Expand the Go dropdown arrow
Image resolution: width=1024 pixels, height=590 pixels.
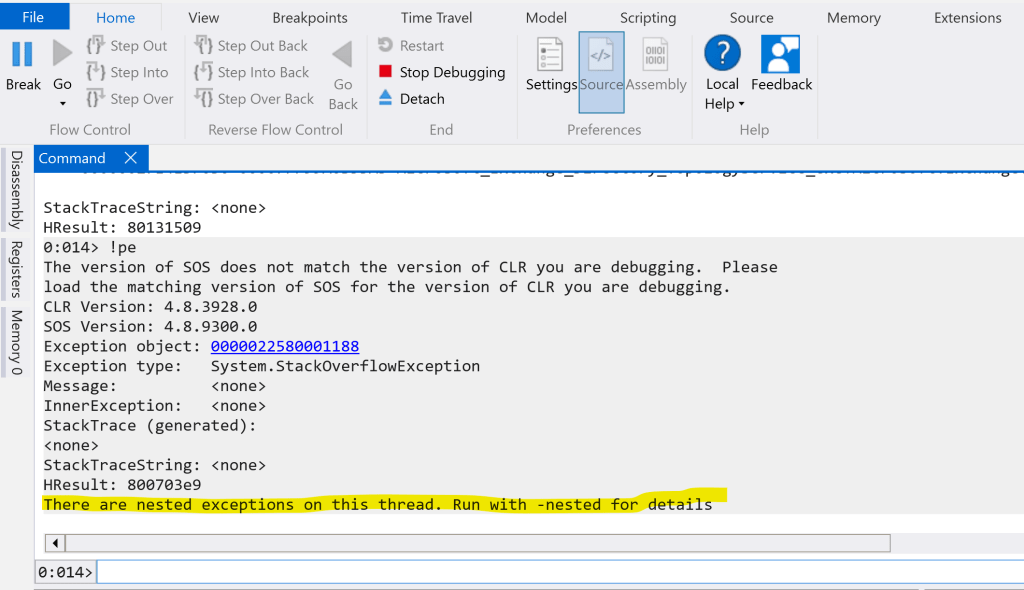[x=62, y=104]
